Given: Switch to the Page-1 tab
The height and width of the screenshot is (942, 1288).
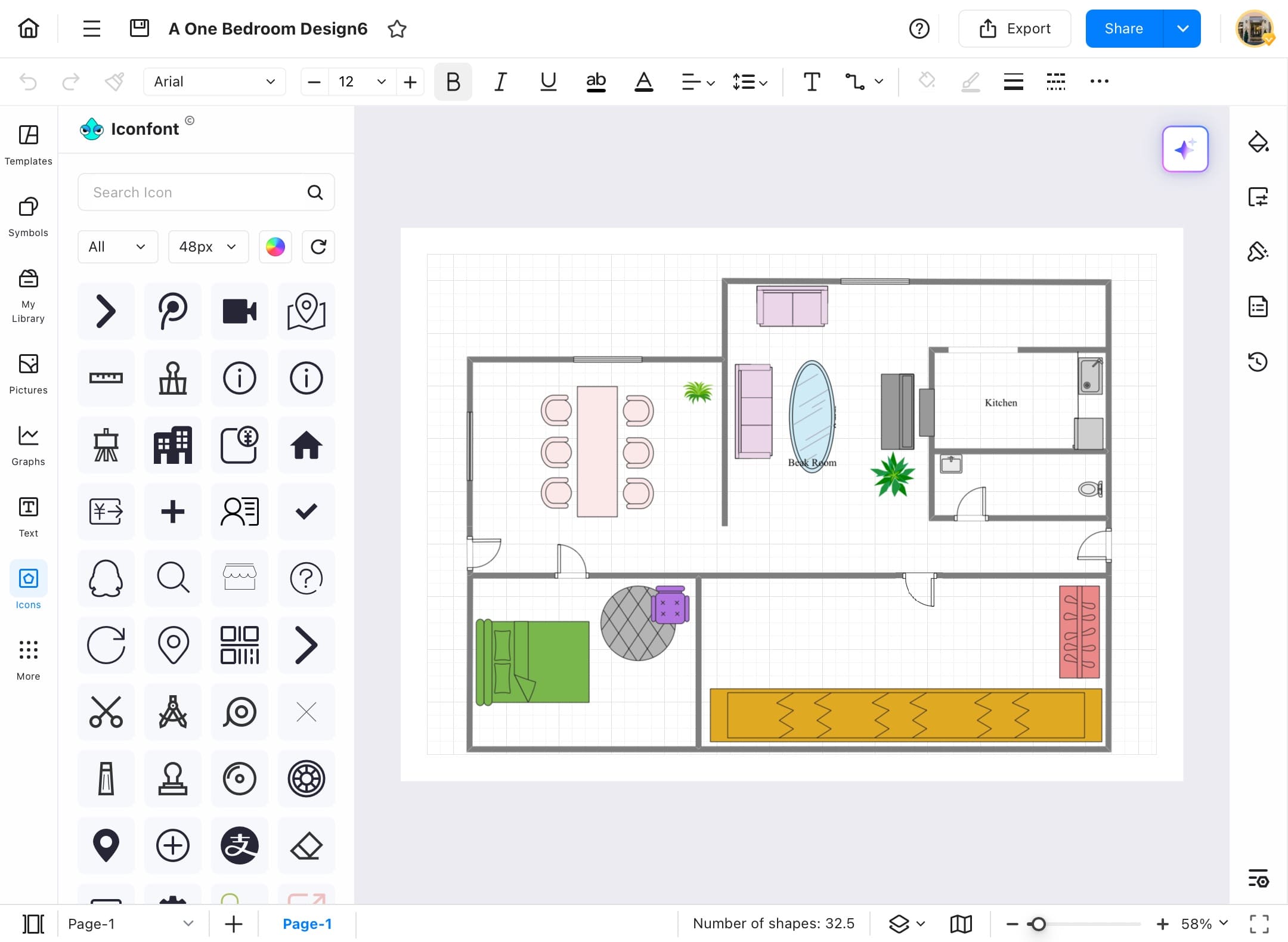Looking at the screenshot, I should [x=307, y=923].
